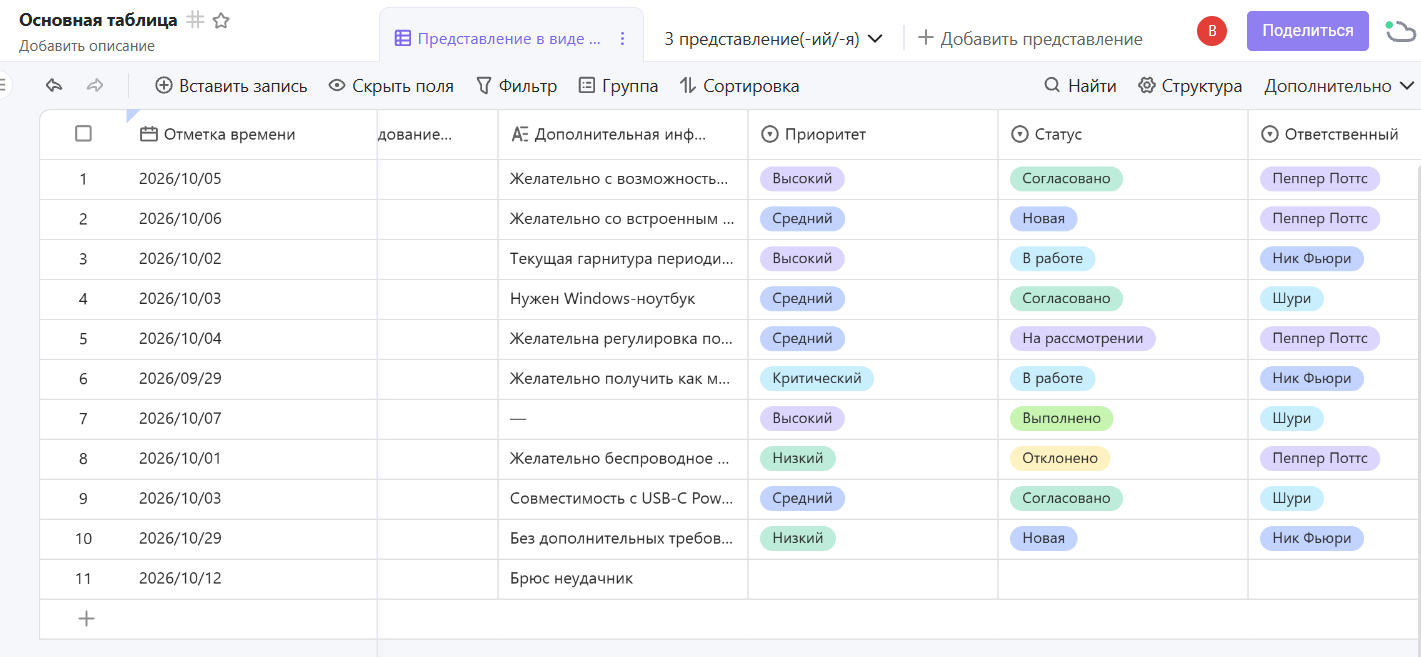Click date cell 2026/10/05

click(252, 179)
